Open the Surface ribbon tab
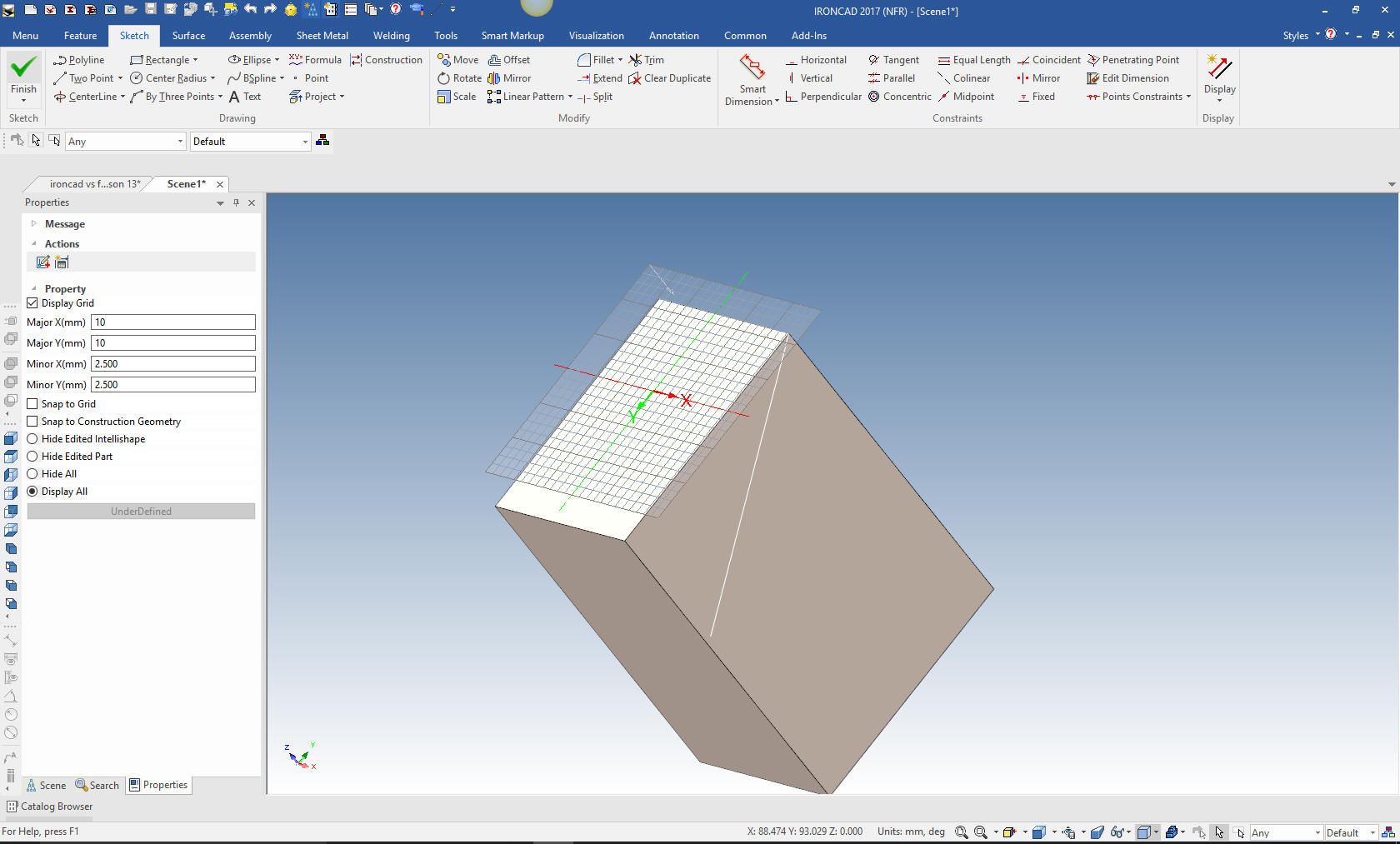The image size is (1400, 844). [x=188, y=36]
